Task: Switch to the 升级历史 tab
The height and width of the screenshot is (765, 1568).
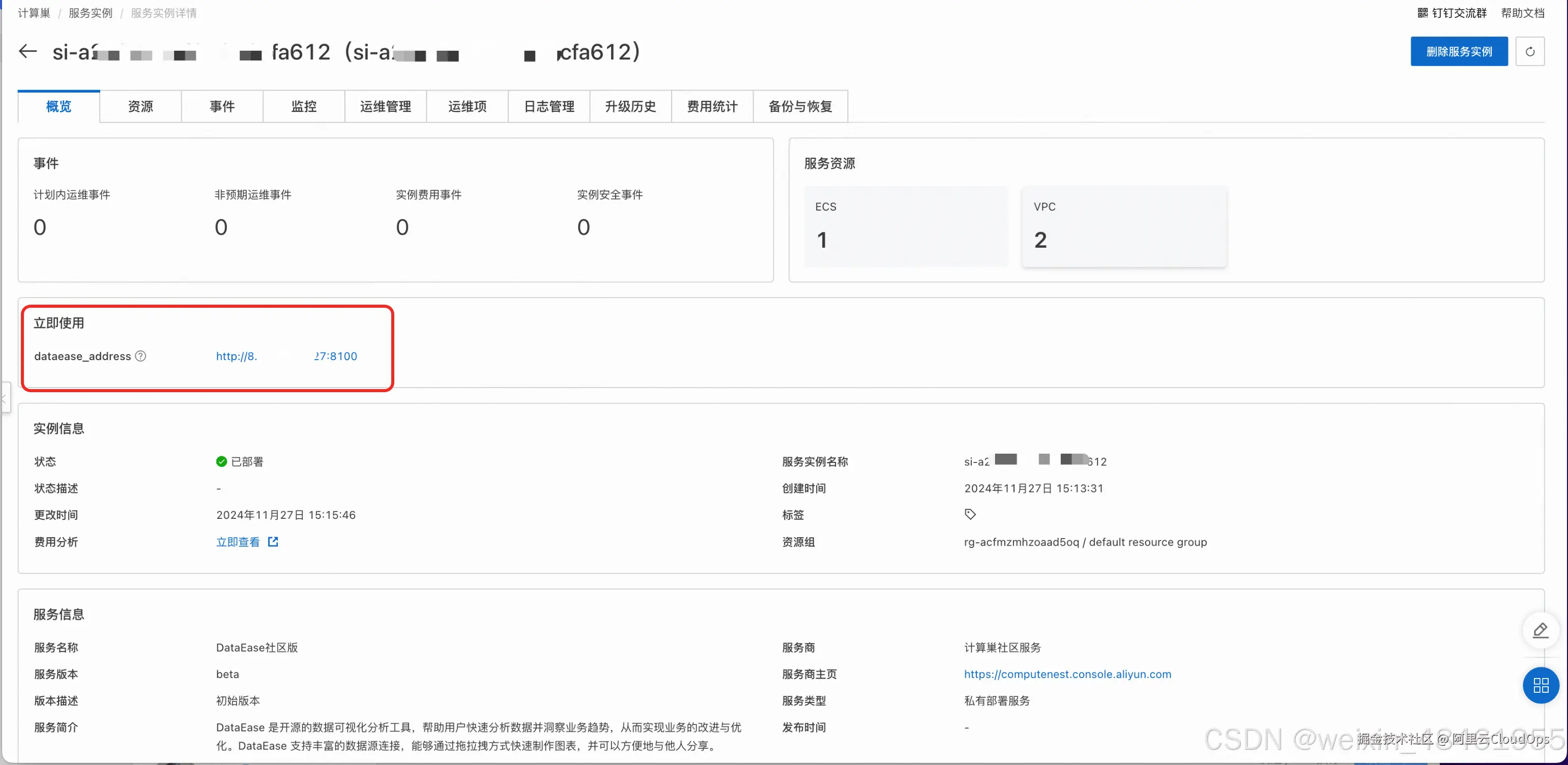Action: (x=630, y=106)
